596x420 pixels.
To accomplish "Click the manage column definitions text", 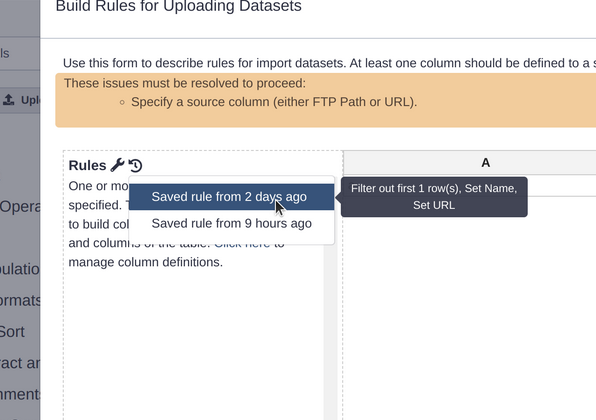I will tap(146, 262).
